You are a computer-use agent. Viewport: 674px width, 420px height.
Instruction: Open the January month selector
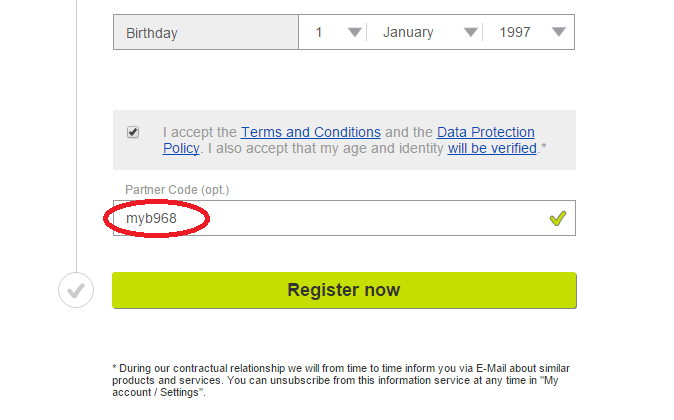425,32
